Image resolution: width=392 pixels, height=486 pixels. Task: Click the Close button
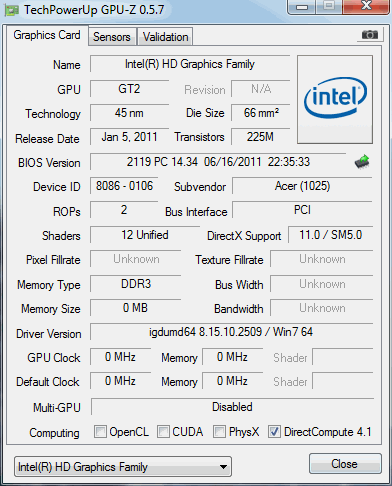(345, 464)
